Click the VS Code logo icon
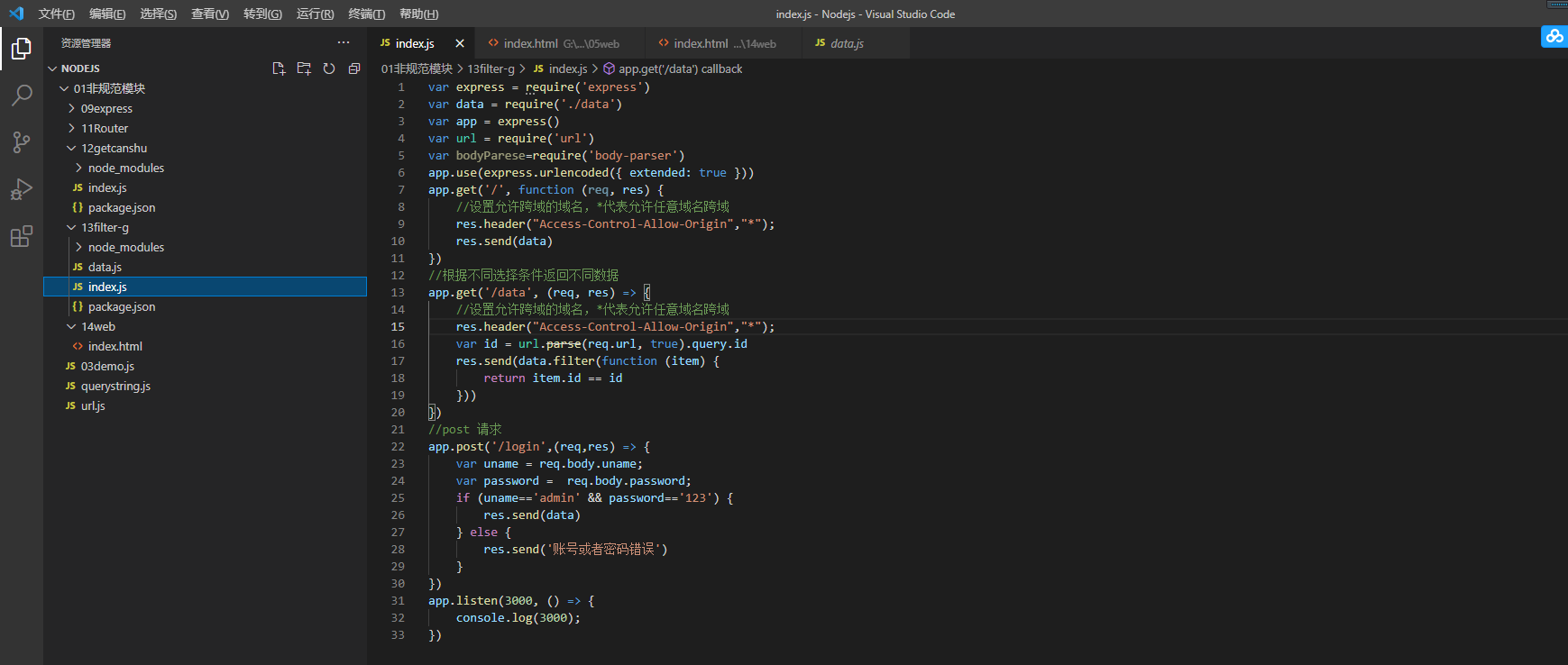 click(x=16, y=14)
